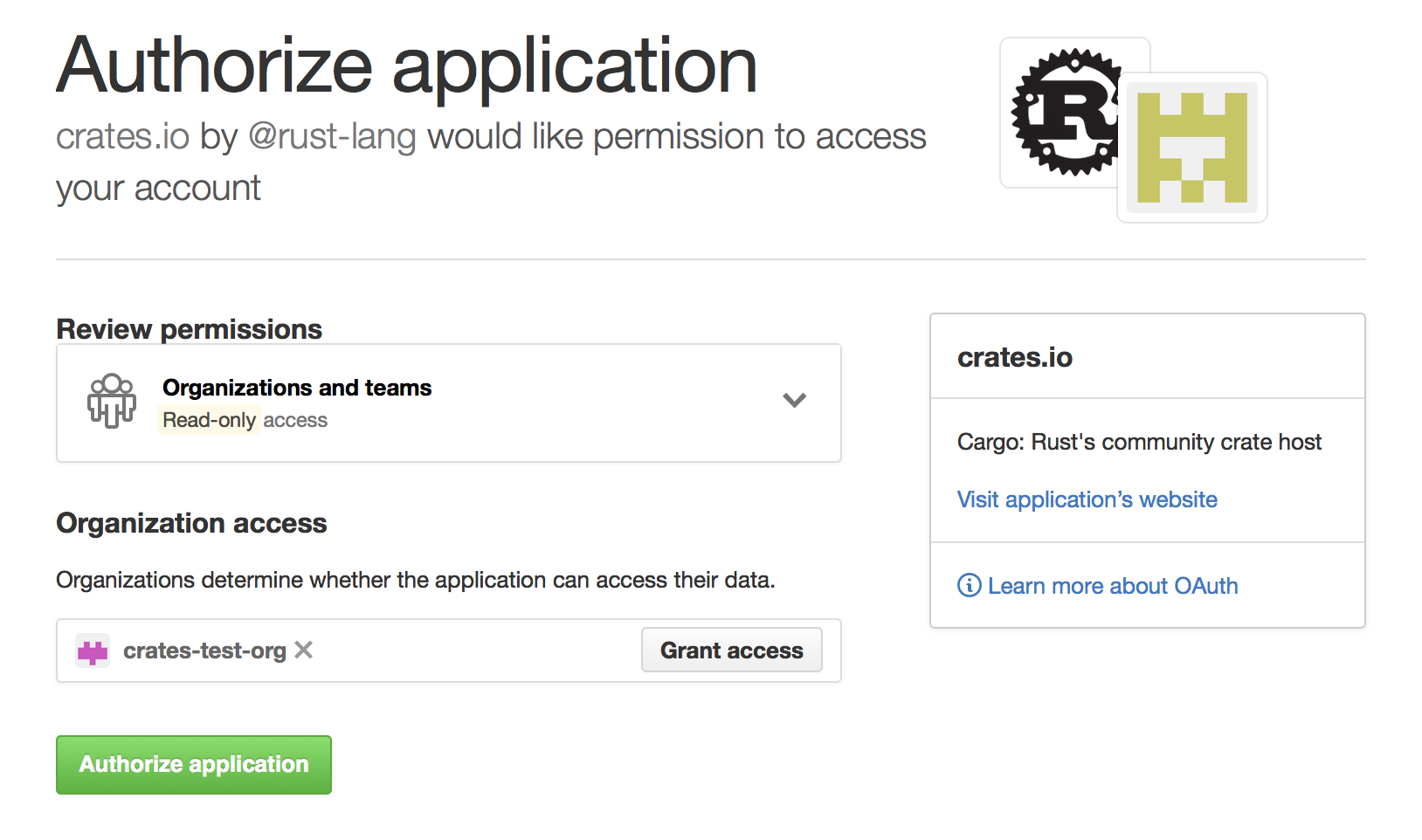Click the crates.io title in the sidebar panel
This screenshot has width=1422, height=840.
click(x=1014, y=357)
